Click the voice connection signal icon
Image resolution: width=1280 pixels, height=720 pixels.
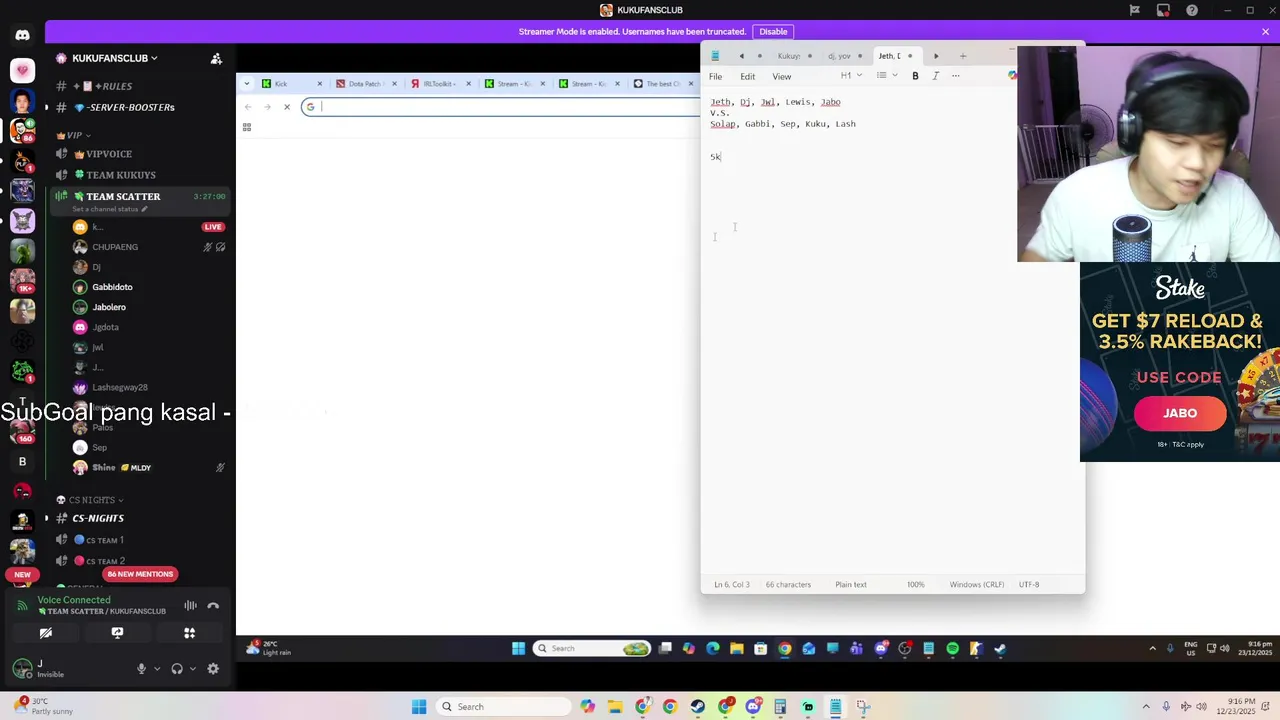tap(22, 605)
